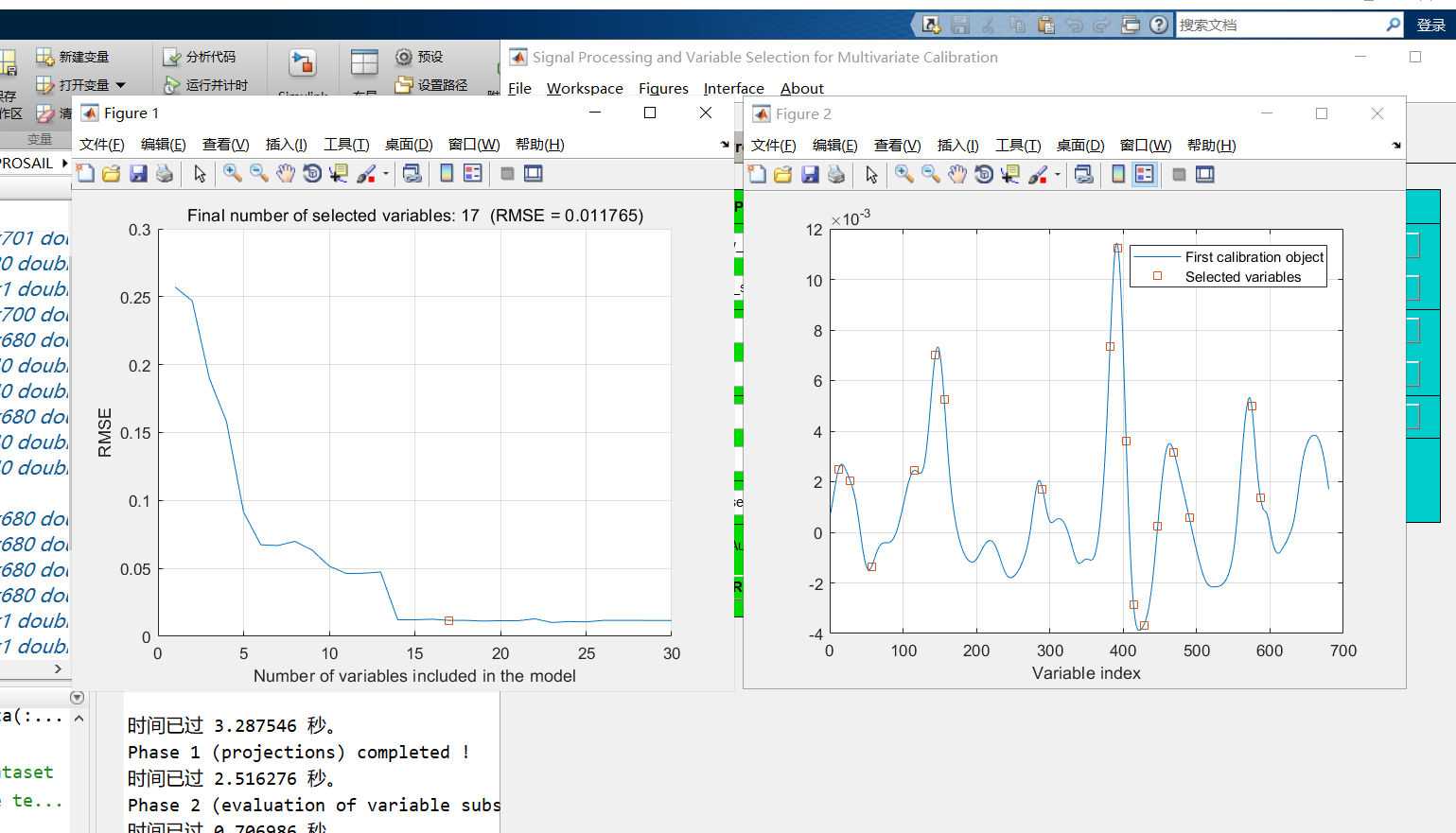Expand the 打开变量 dropdown arrow
The height and width of the screenshot is (833, 1456).
coord(119,84)
